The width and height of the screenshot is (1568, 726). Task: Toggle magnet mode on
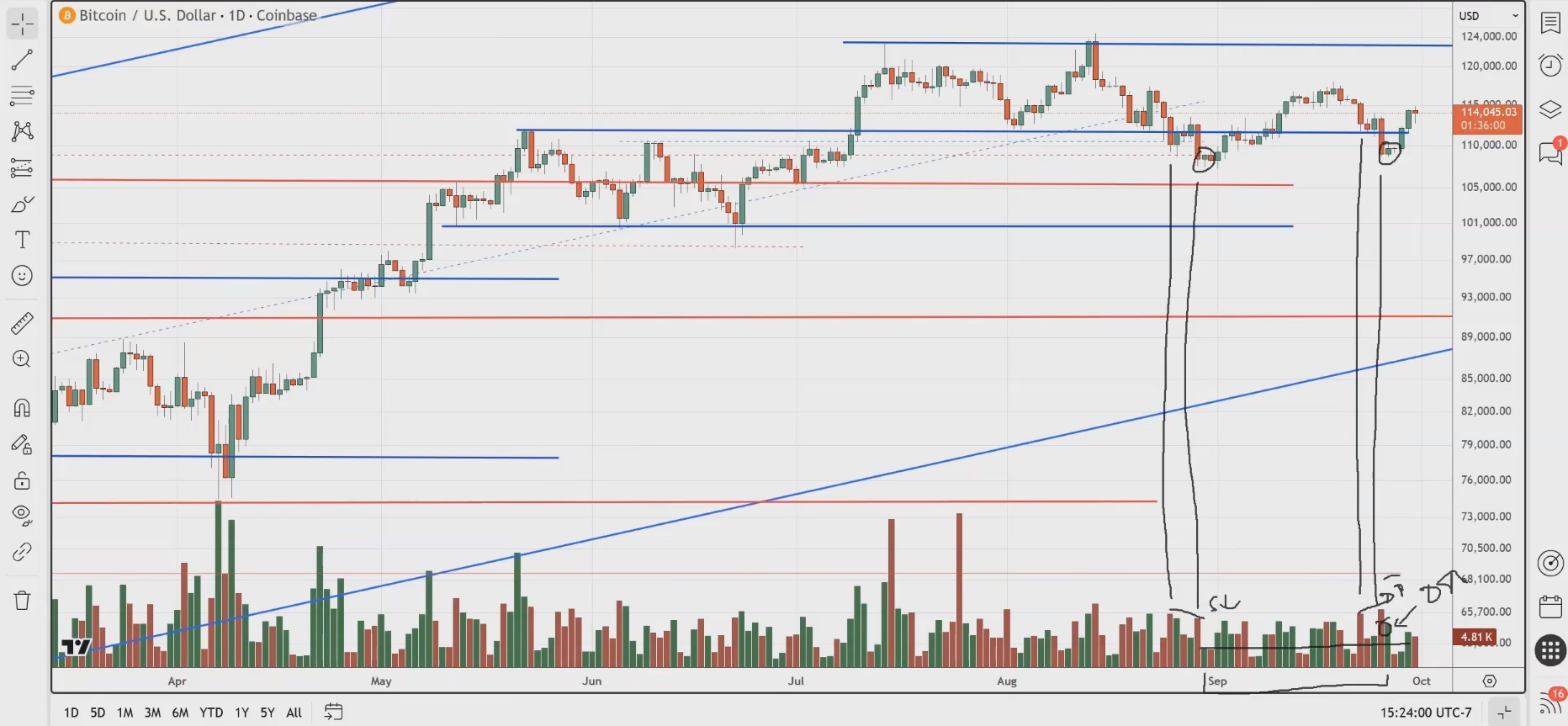[22, 409]
